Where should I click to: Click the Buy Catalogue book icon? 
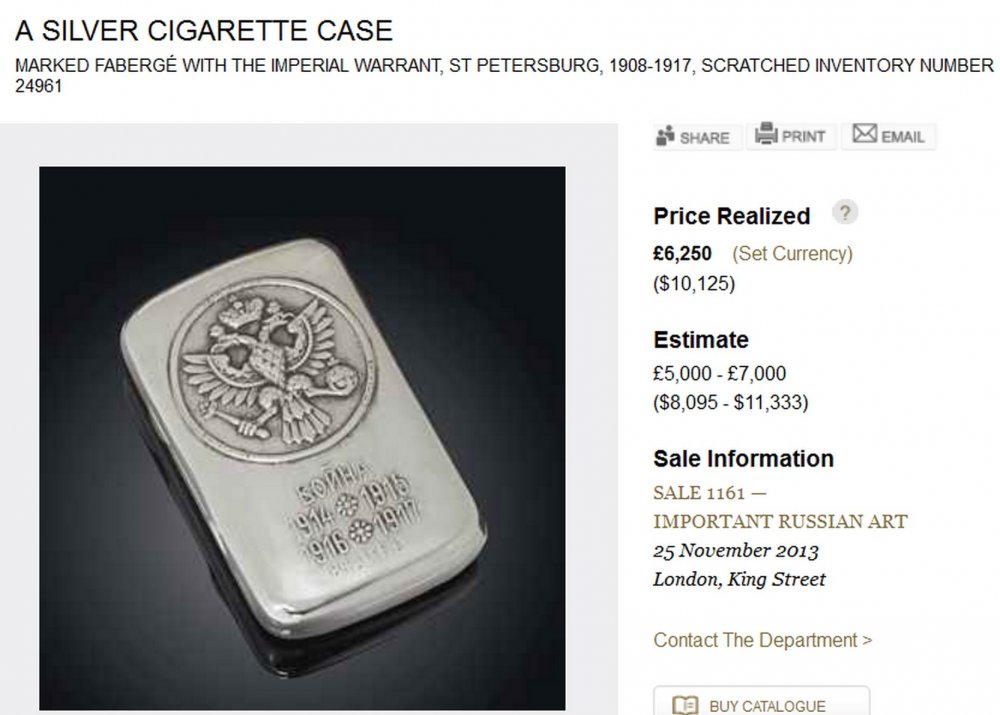[x=685, y=706]
